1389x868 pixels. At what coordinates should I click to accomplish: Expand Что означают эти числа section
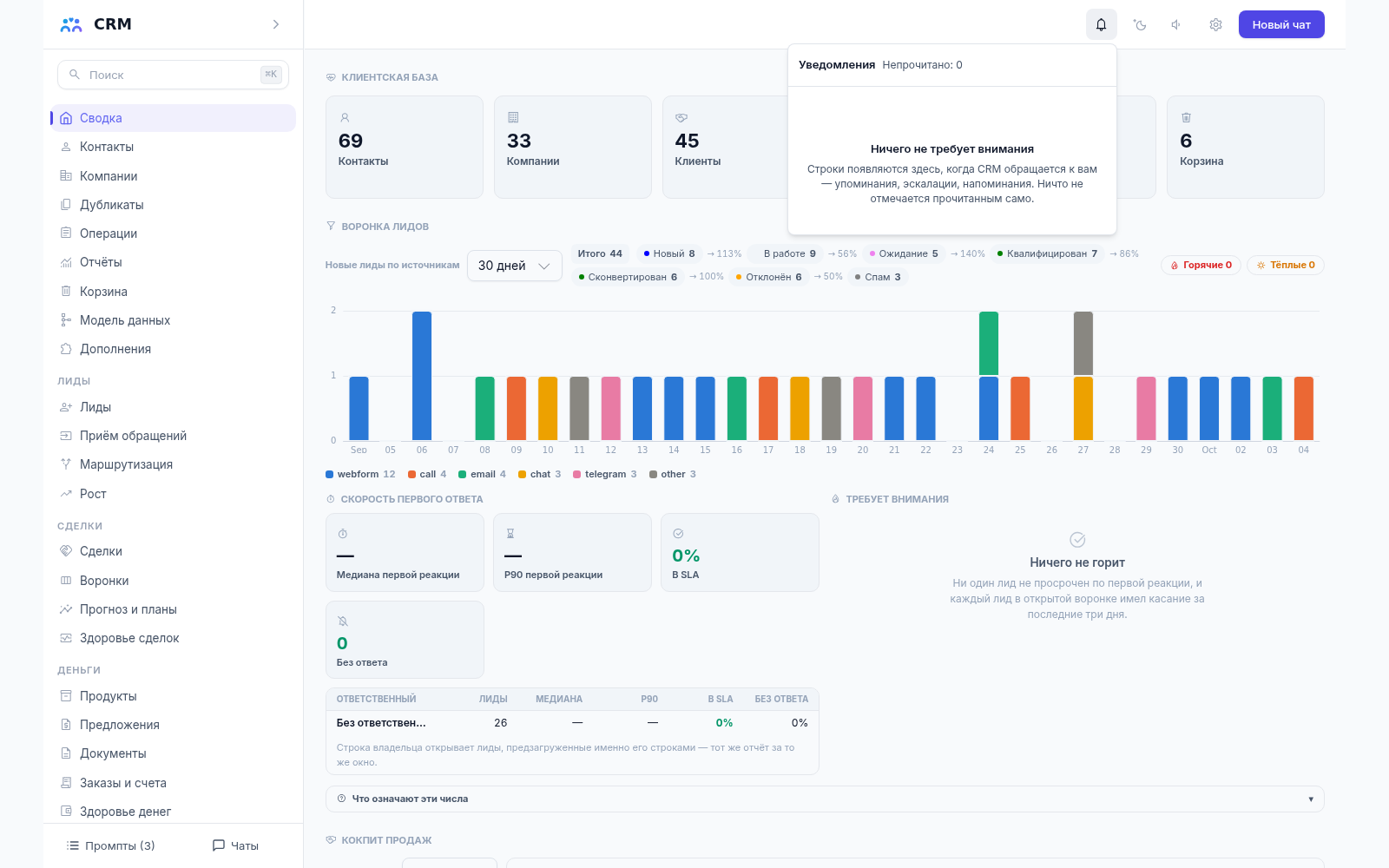click(825, 799)
